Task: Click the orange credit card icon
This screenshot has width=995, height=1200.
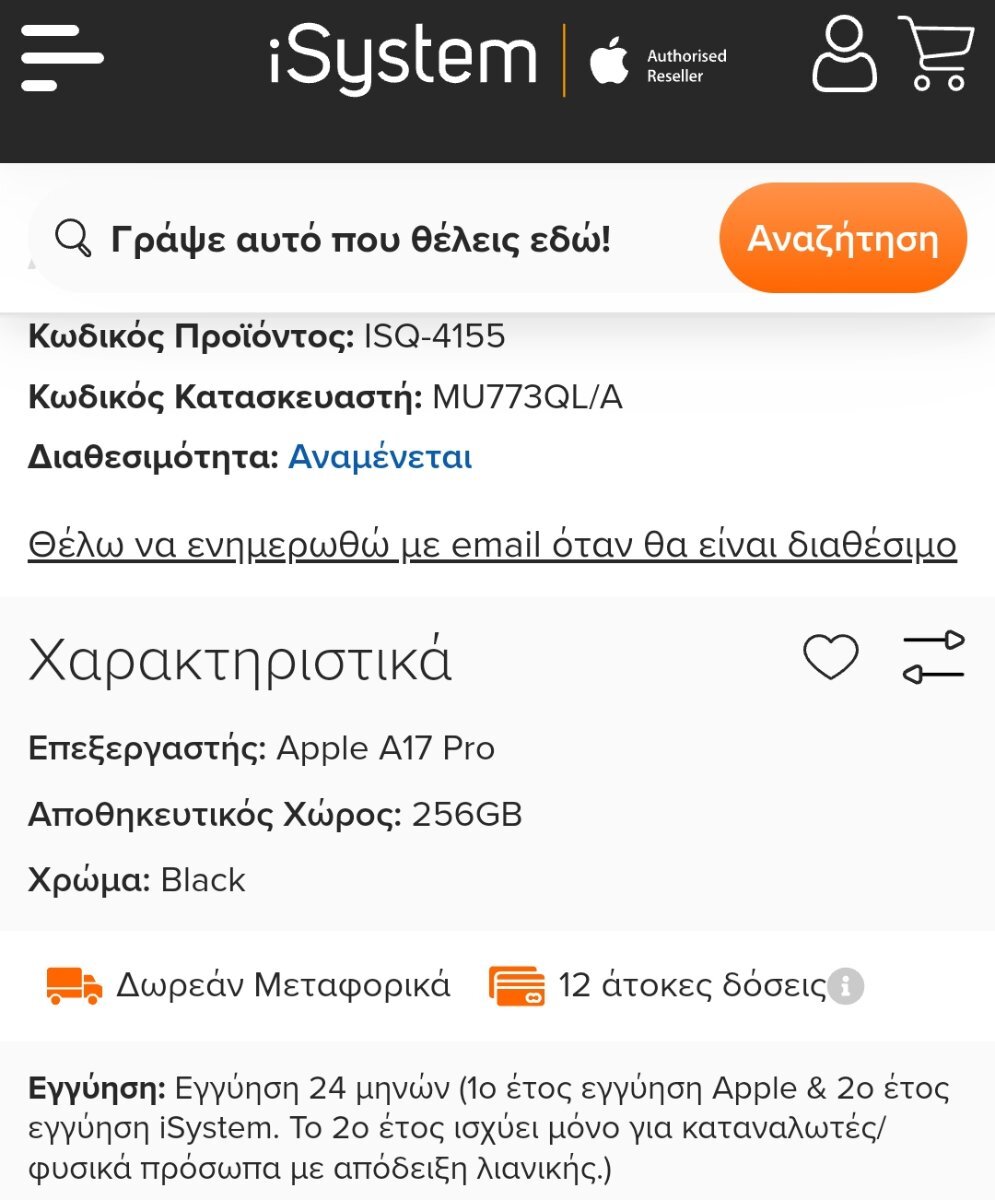Action: (x=517, y=986)
